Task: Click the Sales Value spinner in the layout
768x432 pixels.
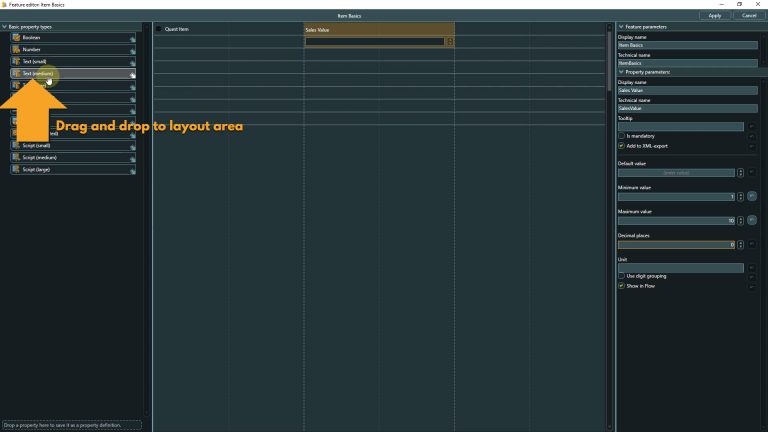Action: 450,42
